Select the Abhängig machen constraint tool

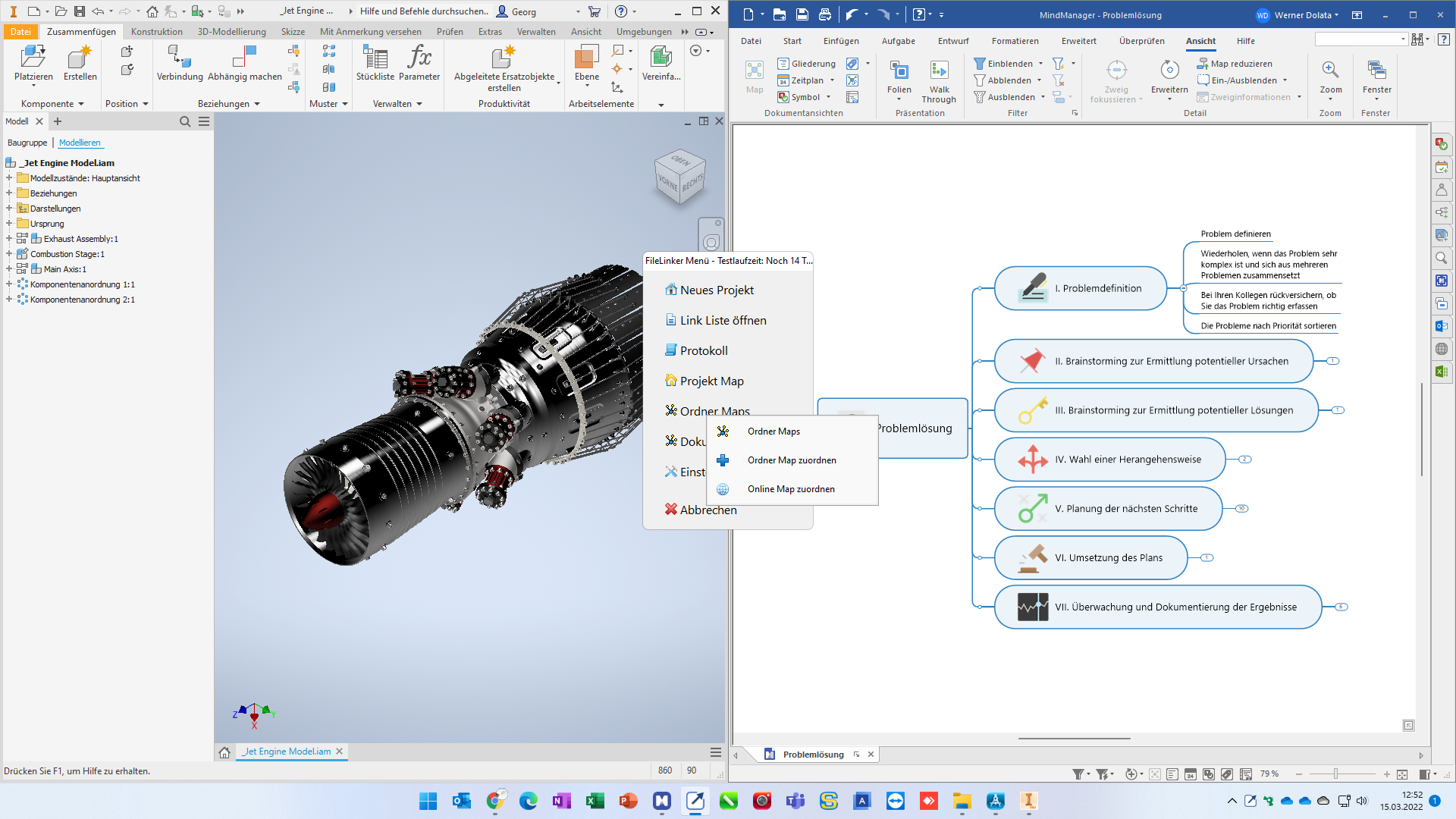coord(245,62)
